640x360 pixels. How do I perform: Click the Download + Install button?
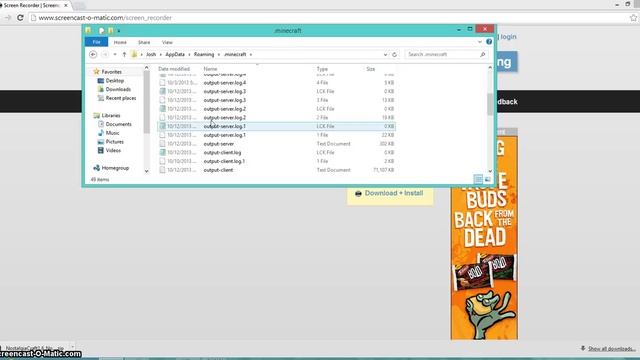pyautogui.click(x=390, y=193)
